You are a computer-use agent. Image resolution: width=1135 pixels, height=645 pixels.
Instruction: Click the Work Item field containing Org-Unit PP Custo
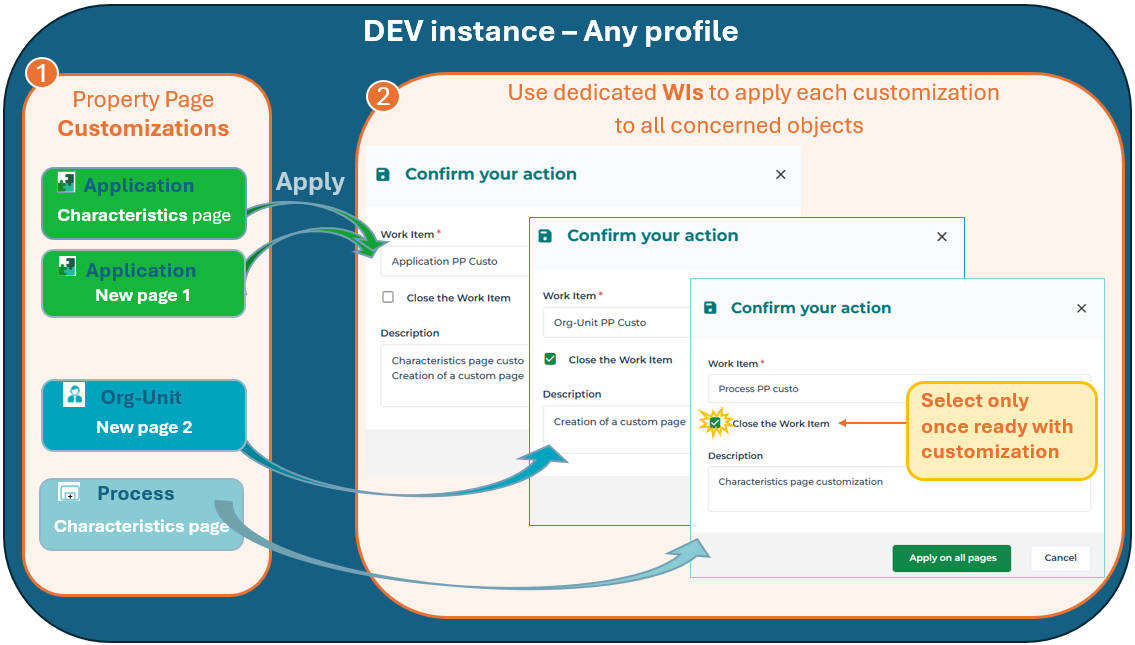tap(615, 323)
